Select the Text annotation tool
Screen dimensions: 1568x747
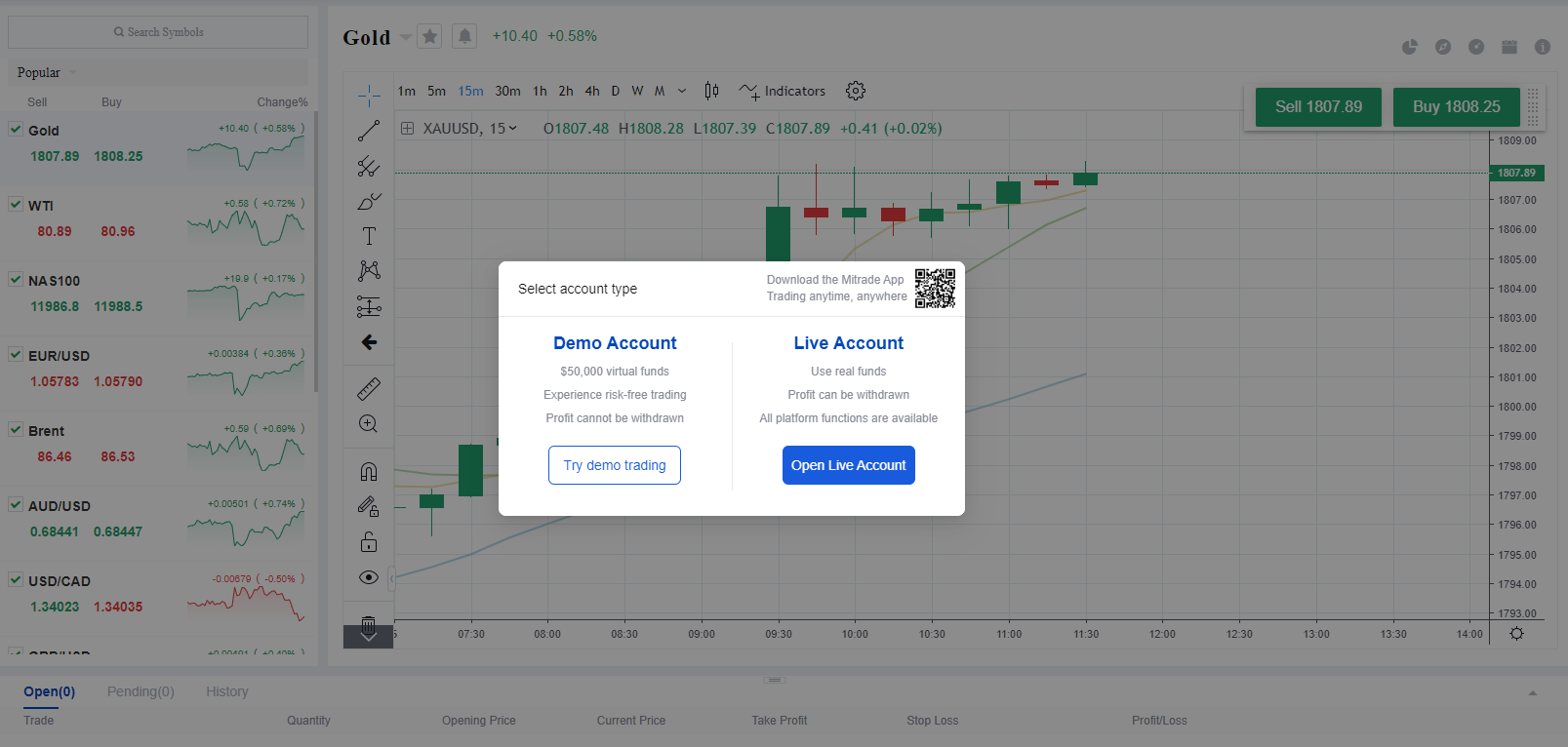[369, 236]
